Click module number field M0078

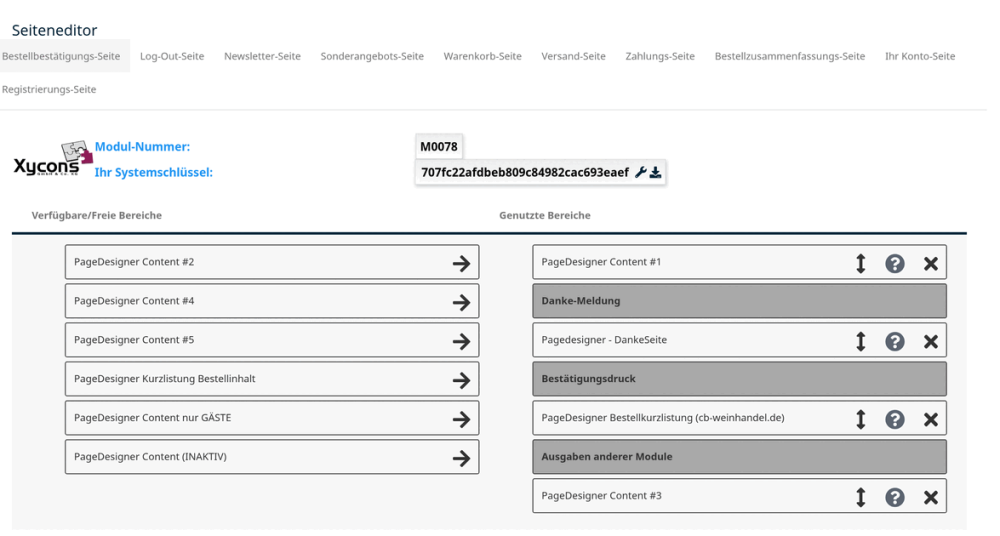click(439, 147)
